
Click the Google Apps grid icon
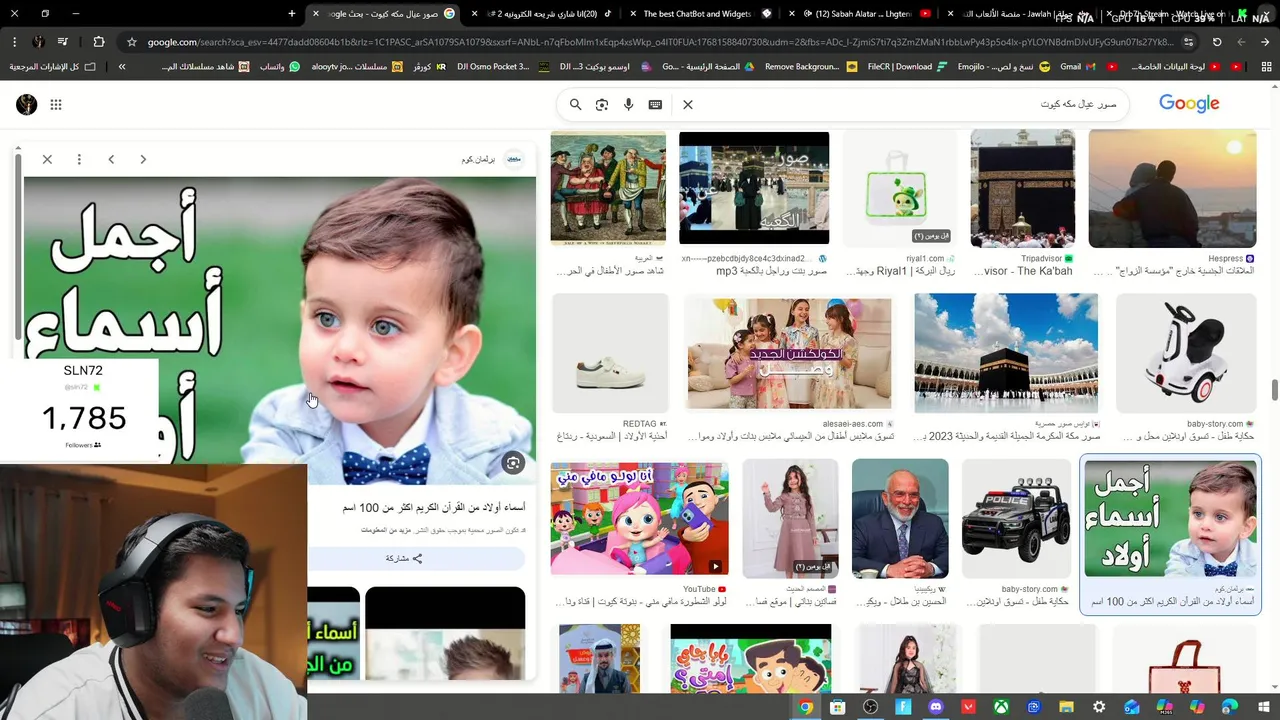tap(56, 104)
